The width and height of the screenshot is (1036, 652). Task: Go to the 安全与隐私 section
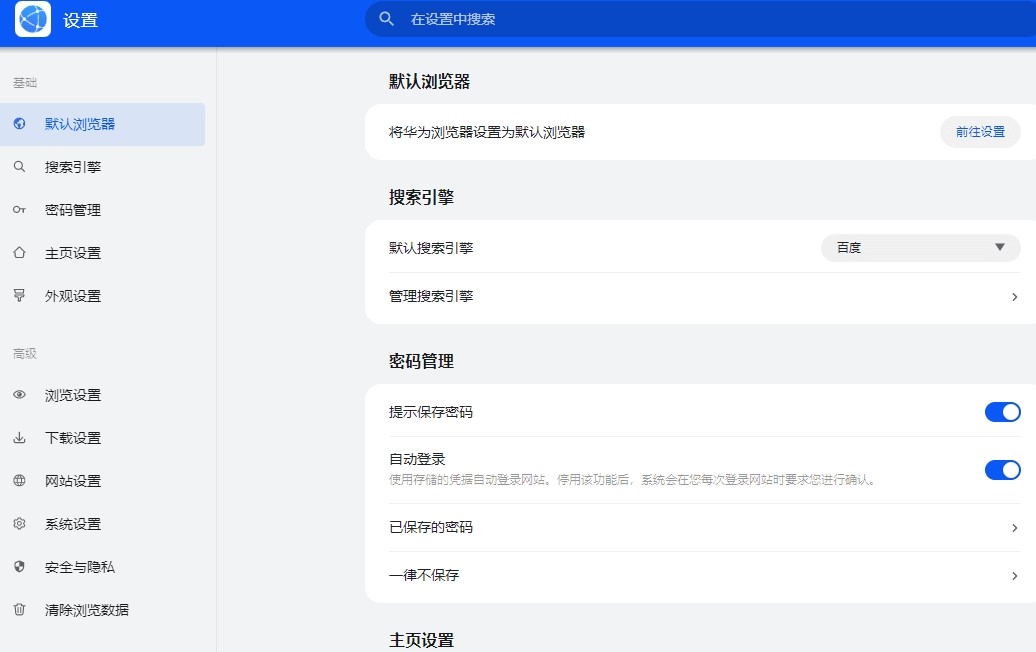point(19,567)
